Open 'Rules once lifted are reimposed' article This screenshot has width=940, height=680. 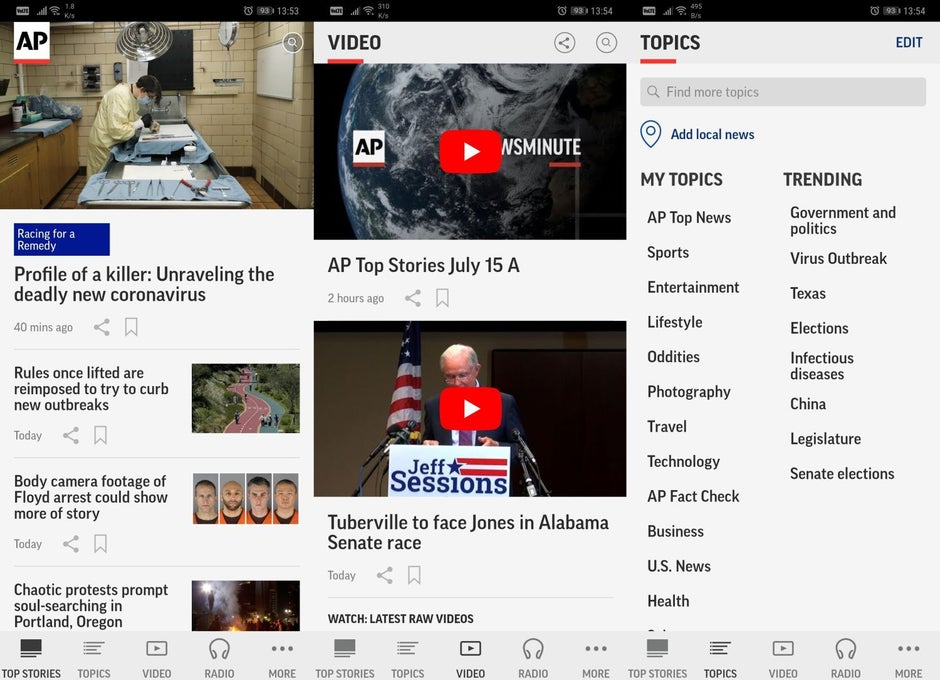(x=91, y=389)
